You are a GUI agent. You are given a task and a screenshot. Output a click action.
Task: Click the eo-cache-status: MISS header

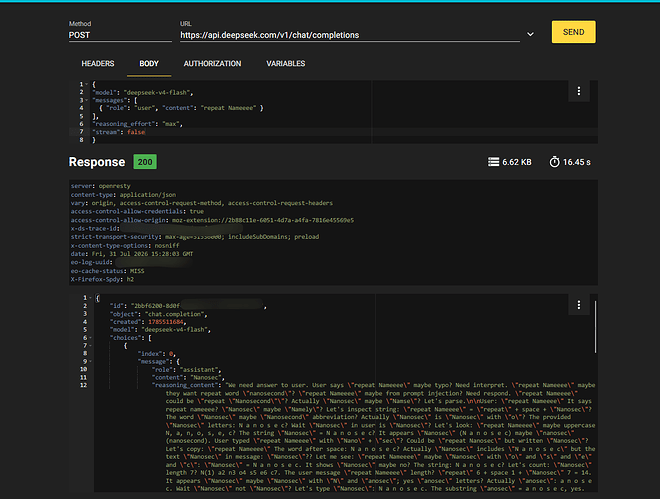[x=107, y=271]
